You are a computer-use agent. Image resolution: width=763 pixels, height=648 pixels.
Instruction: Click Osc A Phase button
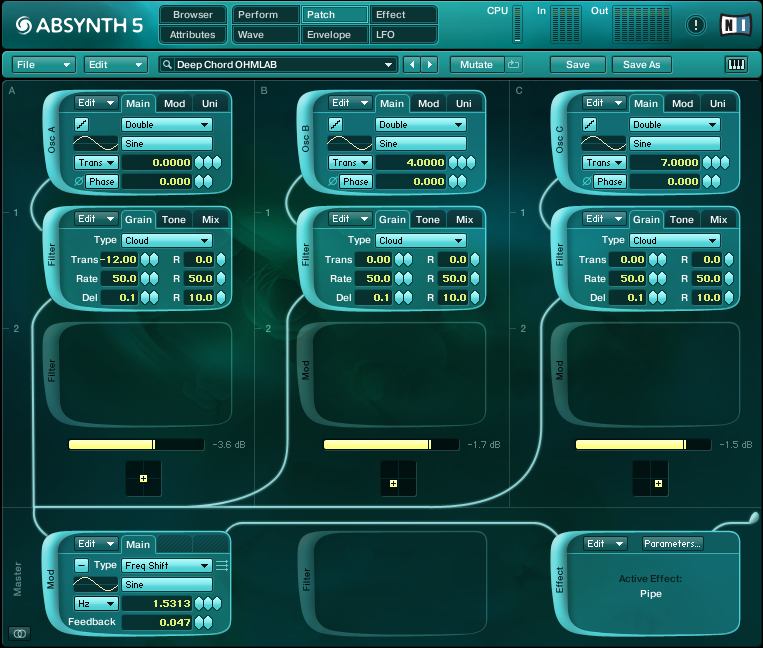coord(102,181)
